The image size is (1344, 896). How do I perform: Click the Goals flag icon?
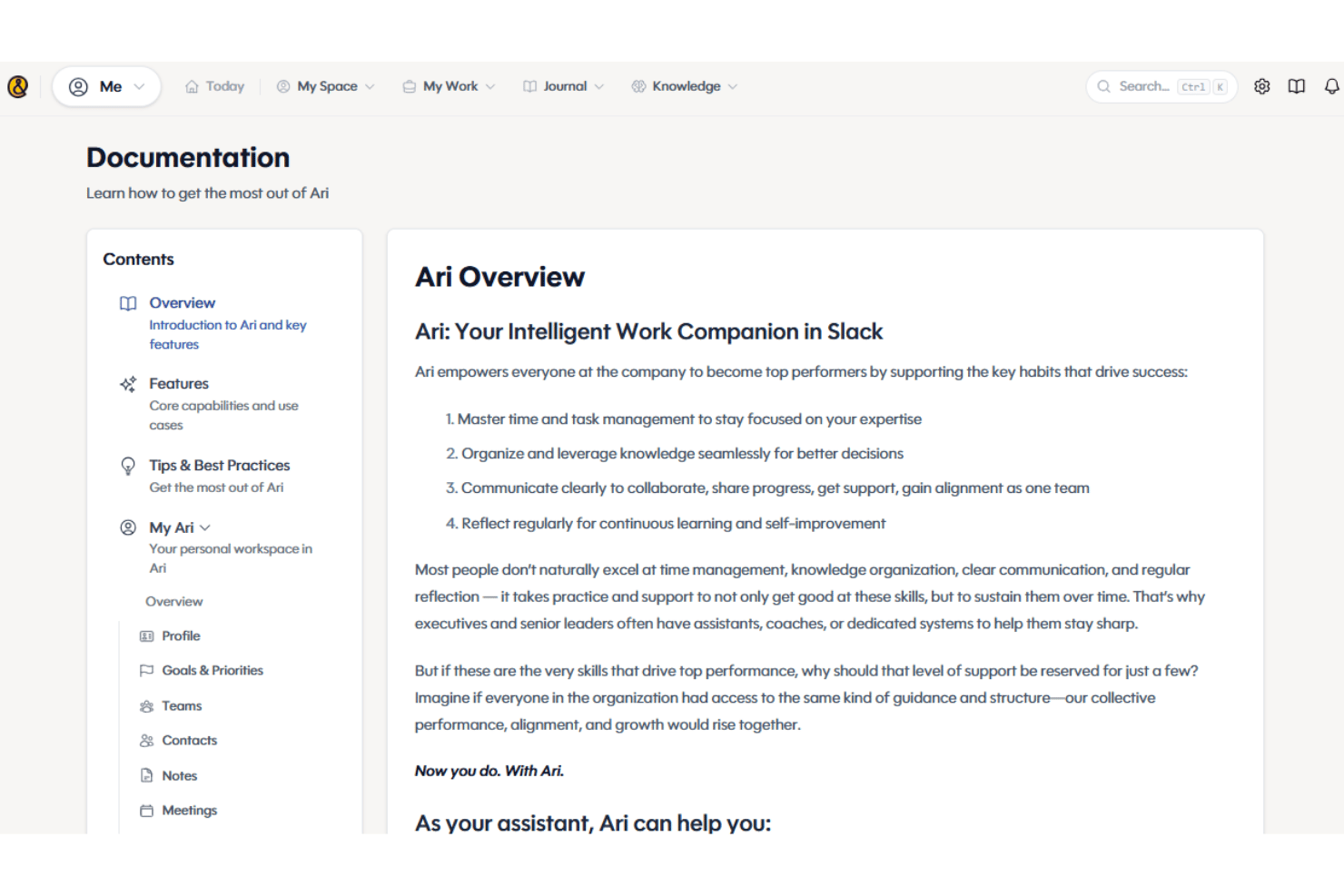[x=146, y=671]
